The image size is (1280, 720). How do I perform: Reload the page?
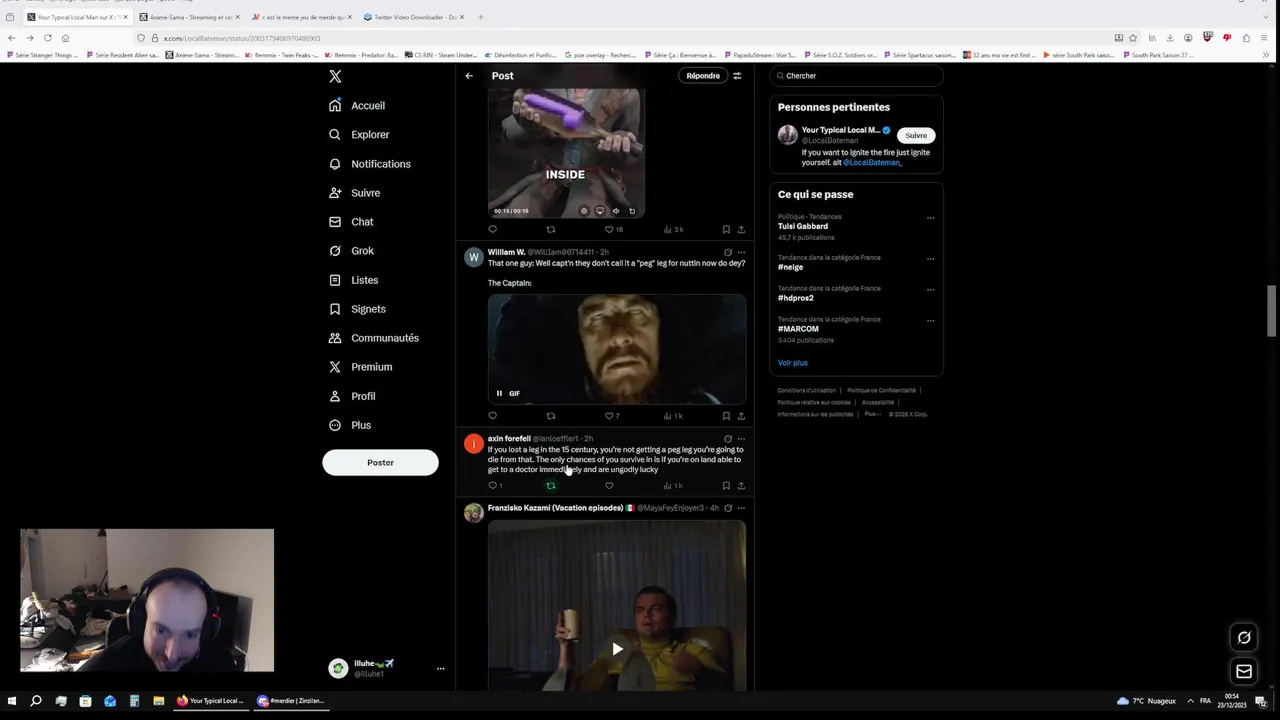[47, 38]
